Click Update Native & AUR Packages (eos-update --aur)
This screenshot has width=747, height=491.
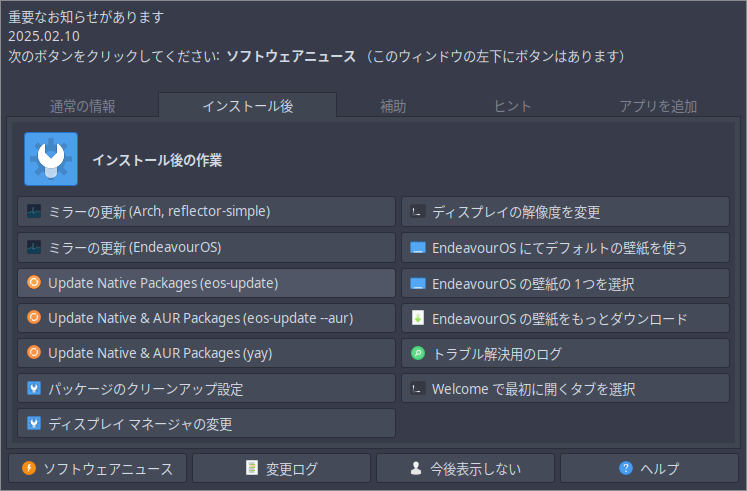[206, 318]
